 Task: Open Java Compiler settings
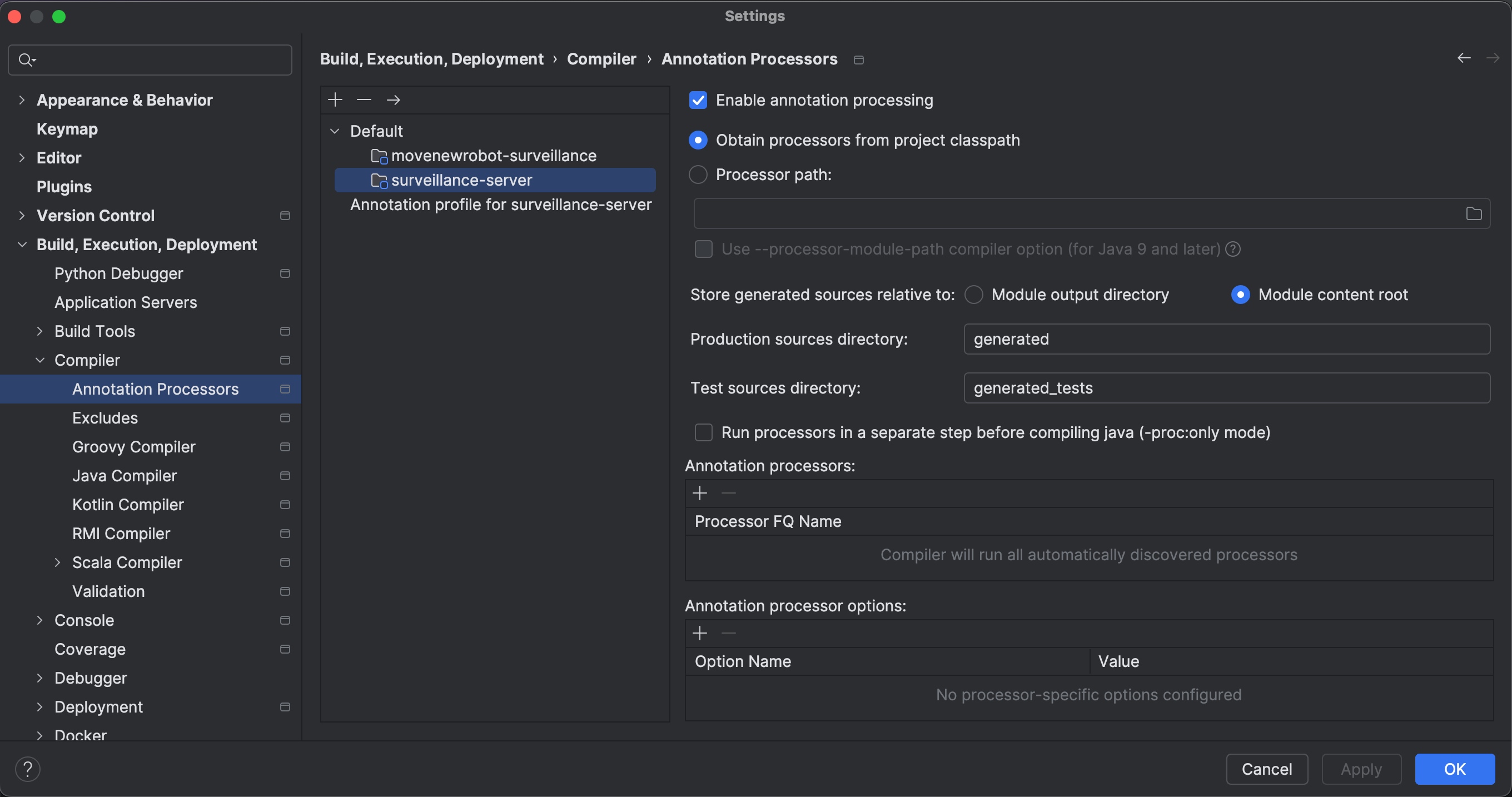[125, 476]
